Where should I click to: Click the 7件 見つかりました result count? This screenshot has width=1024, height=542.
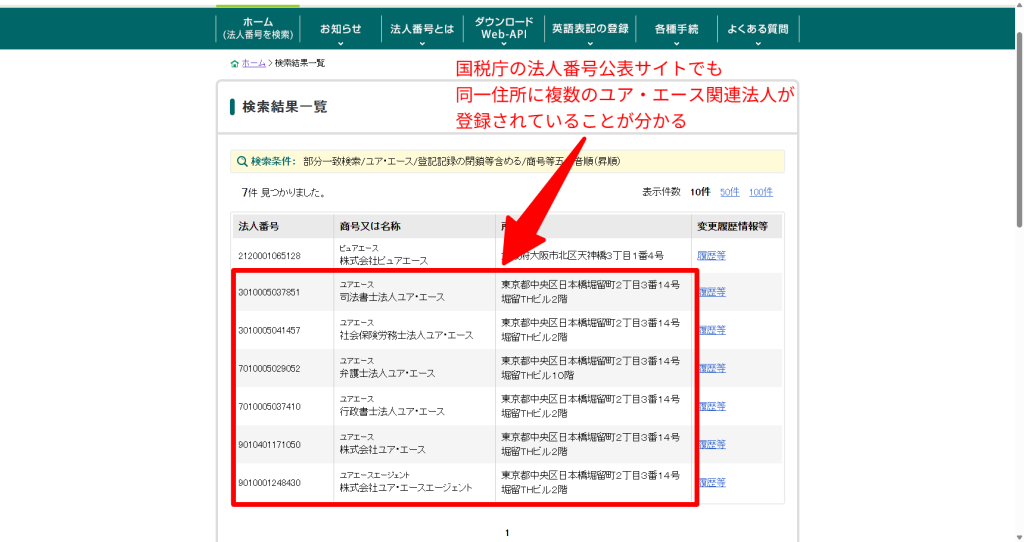[283, 193]
